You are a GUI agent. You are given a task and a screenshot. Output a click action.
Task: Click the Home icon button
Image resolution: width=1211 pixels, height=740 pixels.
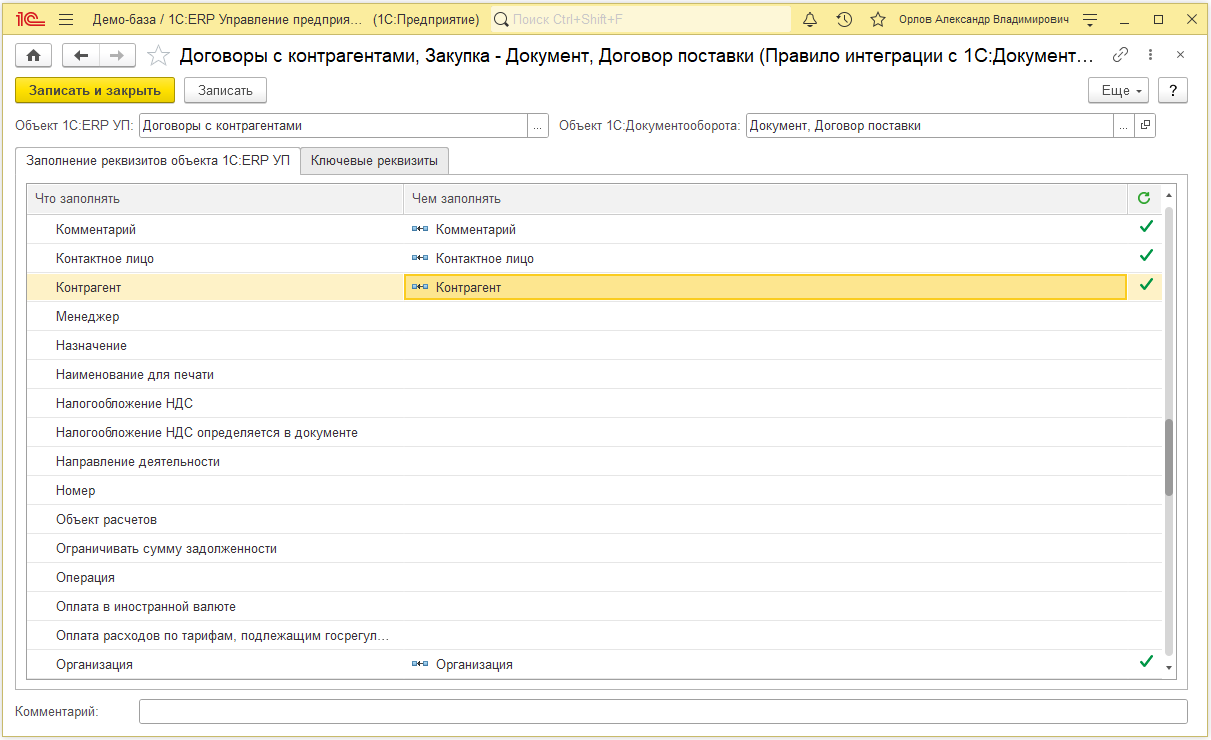pyautogui.click(x=34, y=56)
